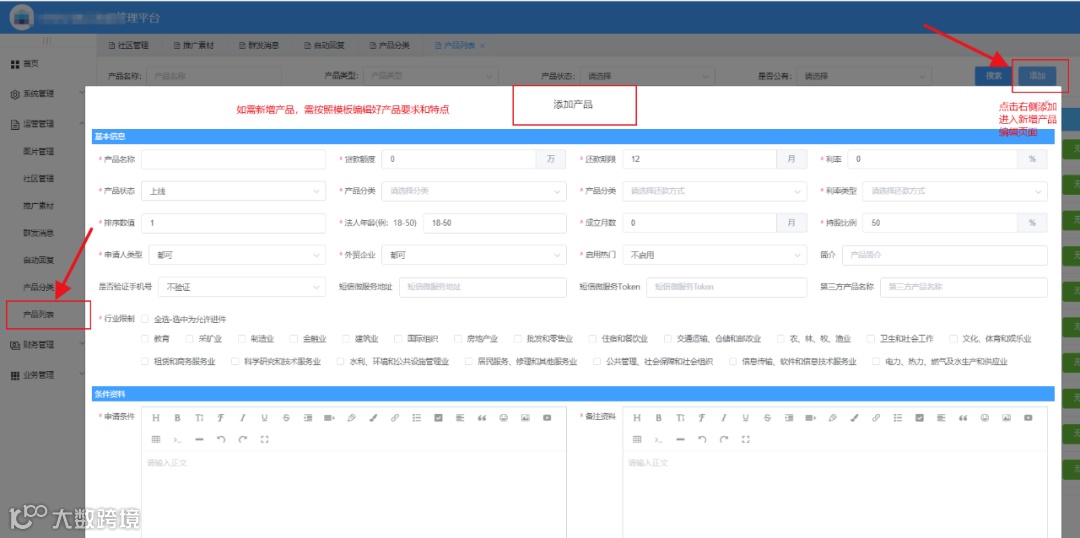
Task: Toggle fullscreen for 申请条件 editor
Action: (264, 439)
